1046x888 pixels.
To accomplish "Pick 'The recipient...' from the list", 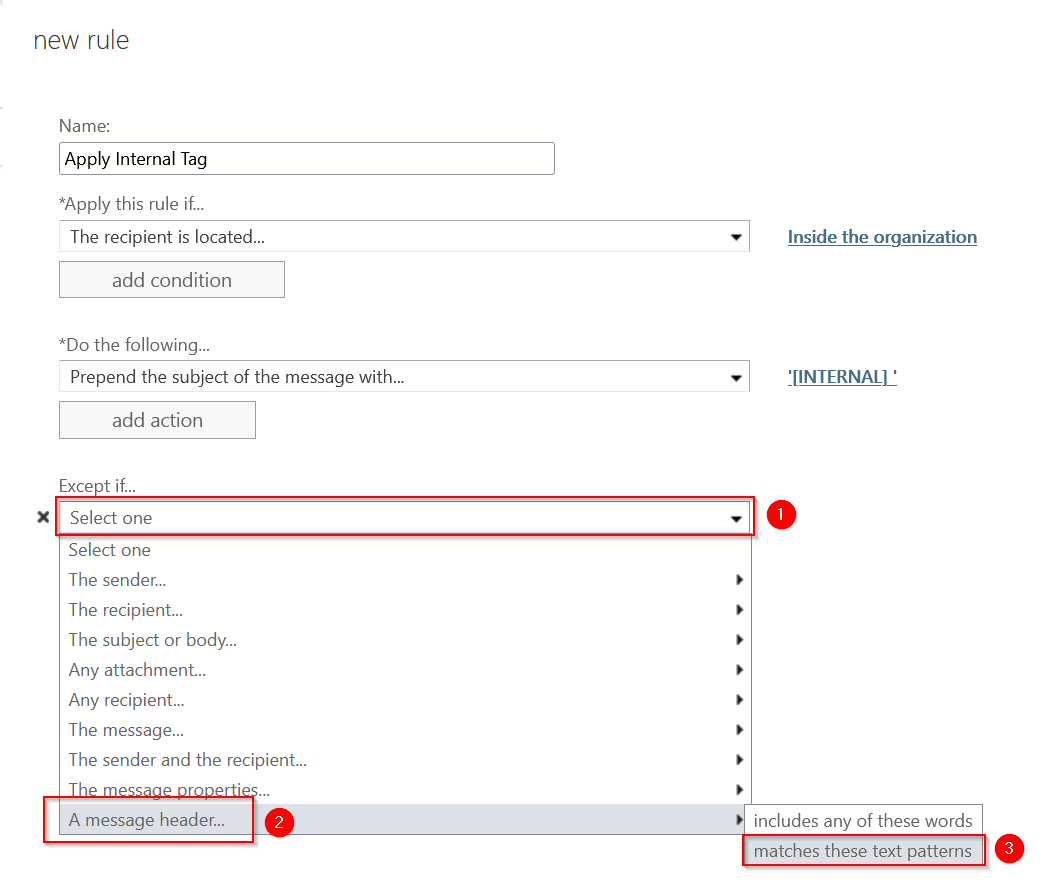I will click(126, 610).
